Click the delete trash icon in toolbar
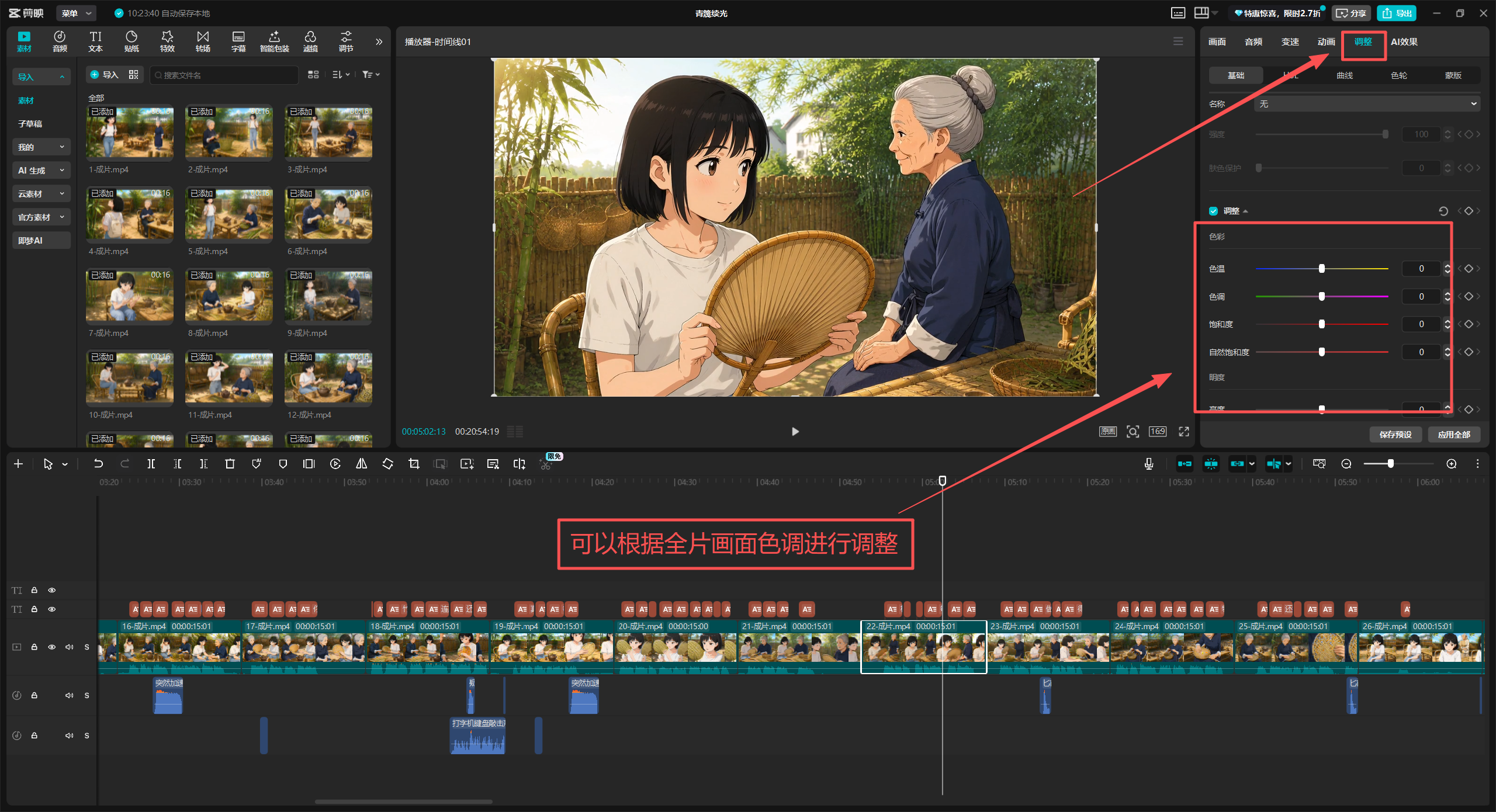This screenshot has width=1496, height=812. (x=230, y=464)
